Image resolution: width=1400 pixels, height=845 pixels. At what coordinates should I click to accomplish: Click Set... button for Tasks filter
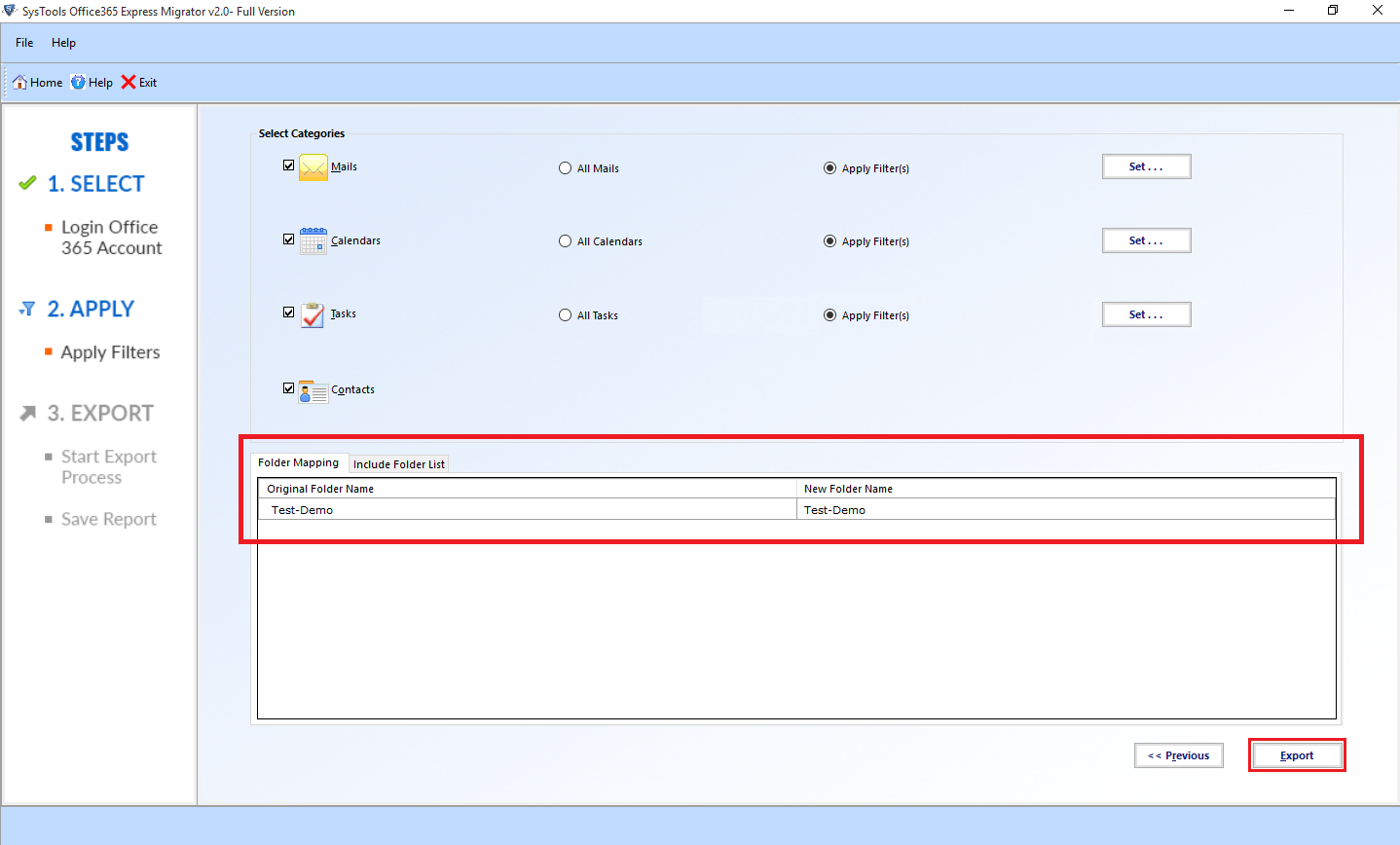[x=1146, y=314]
